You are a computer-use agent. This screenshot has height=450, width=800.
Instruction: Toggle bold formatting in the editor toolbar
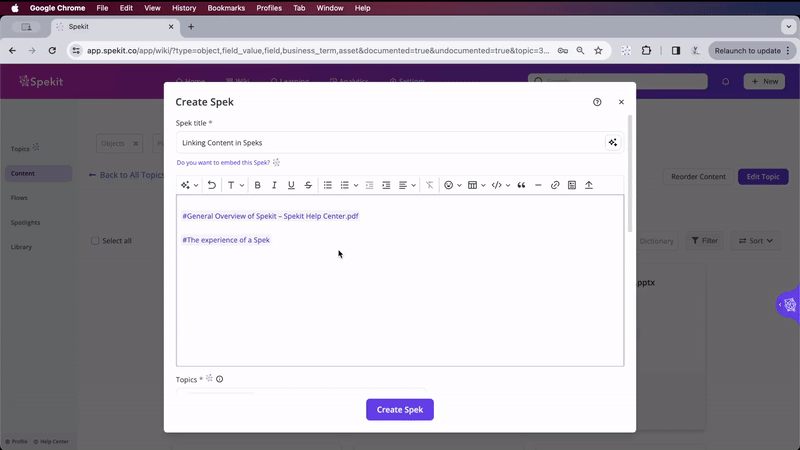(257, 185)
